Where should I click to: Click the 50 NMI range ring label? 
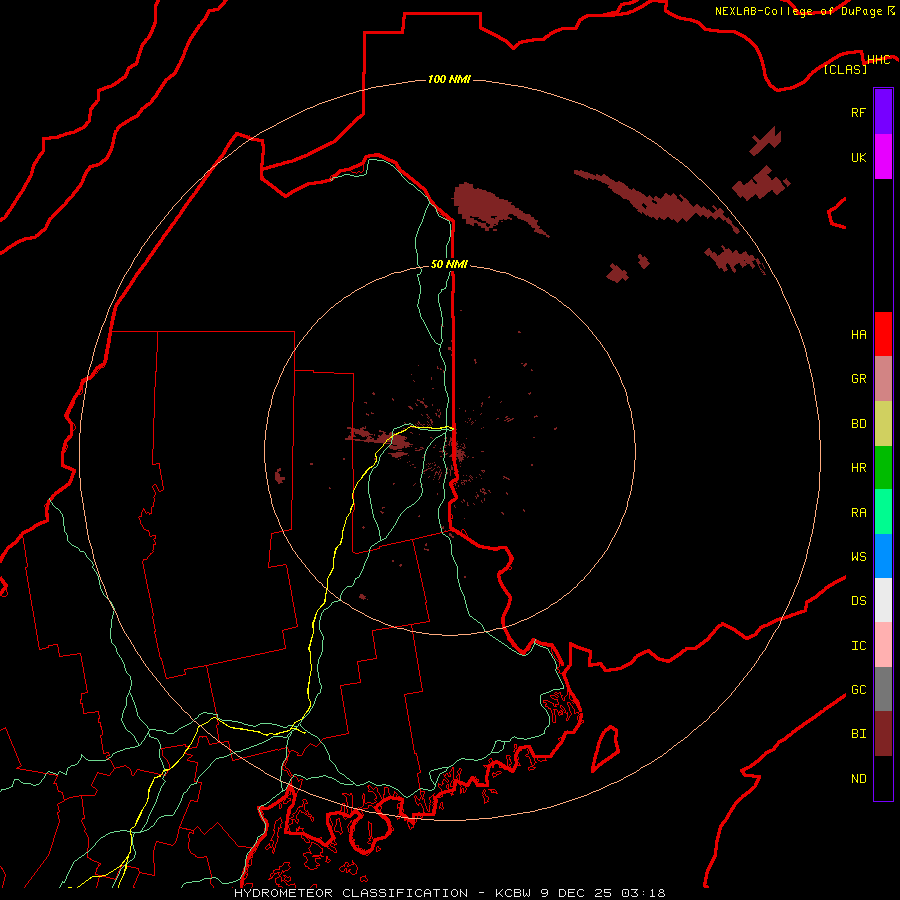[x=449, y=264]
